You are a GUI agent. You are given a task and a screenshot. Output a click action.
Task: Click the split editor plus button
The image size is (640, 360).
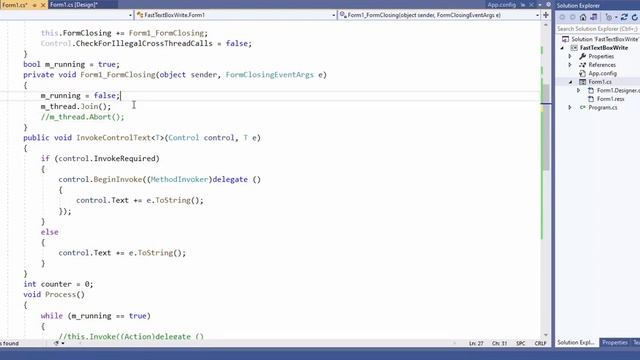click(546, 15)
